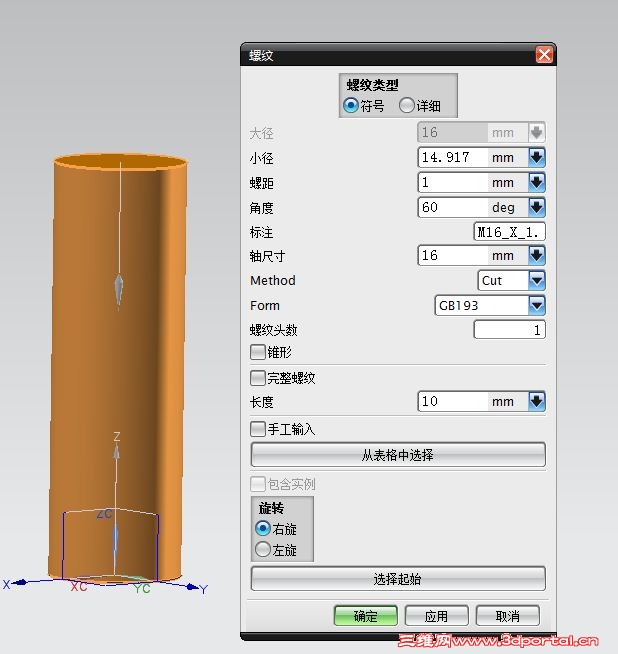Click the Z axis arrow on the cylinder
Screen dimensions: 618x654
pos(117,453)
